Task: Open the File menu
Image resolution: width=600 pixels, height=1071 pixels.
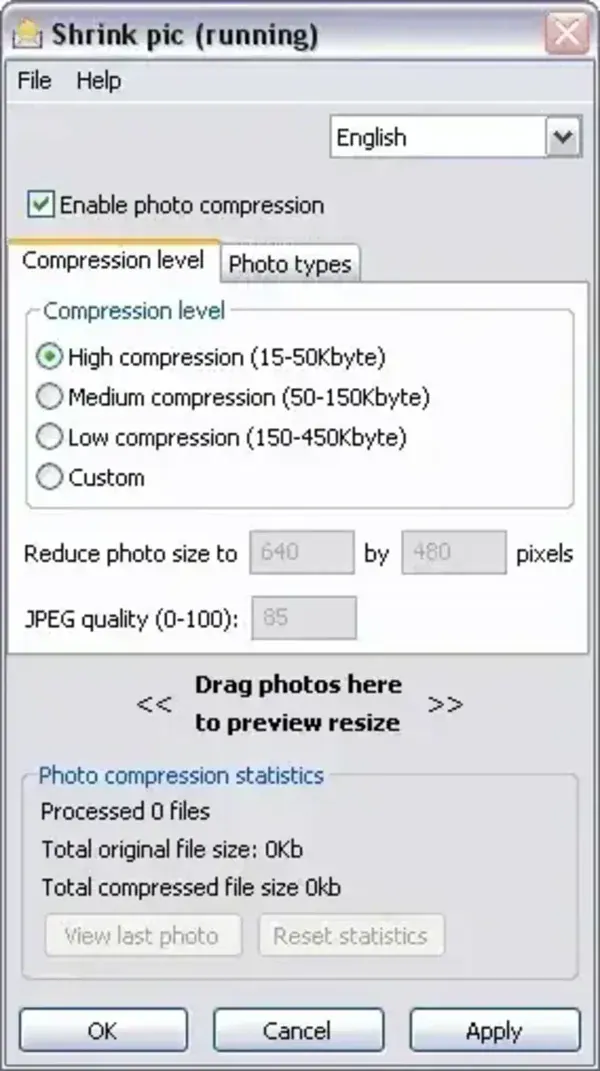Action: tap(33, 80)
